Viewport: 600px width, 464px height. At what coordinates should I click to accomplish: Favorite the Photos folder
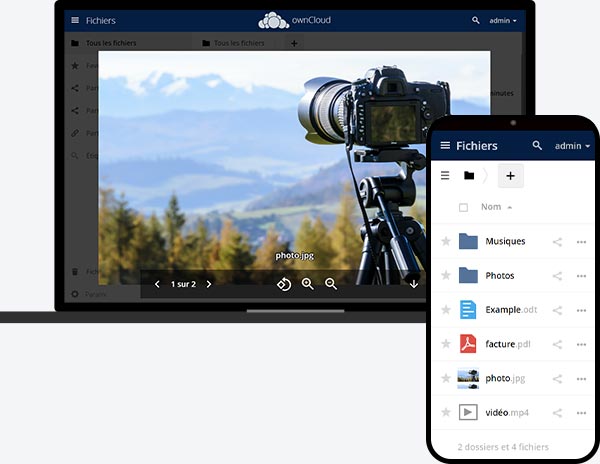click(446, 275)
